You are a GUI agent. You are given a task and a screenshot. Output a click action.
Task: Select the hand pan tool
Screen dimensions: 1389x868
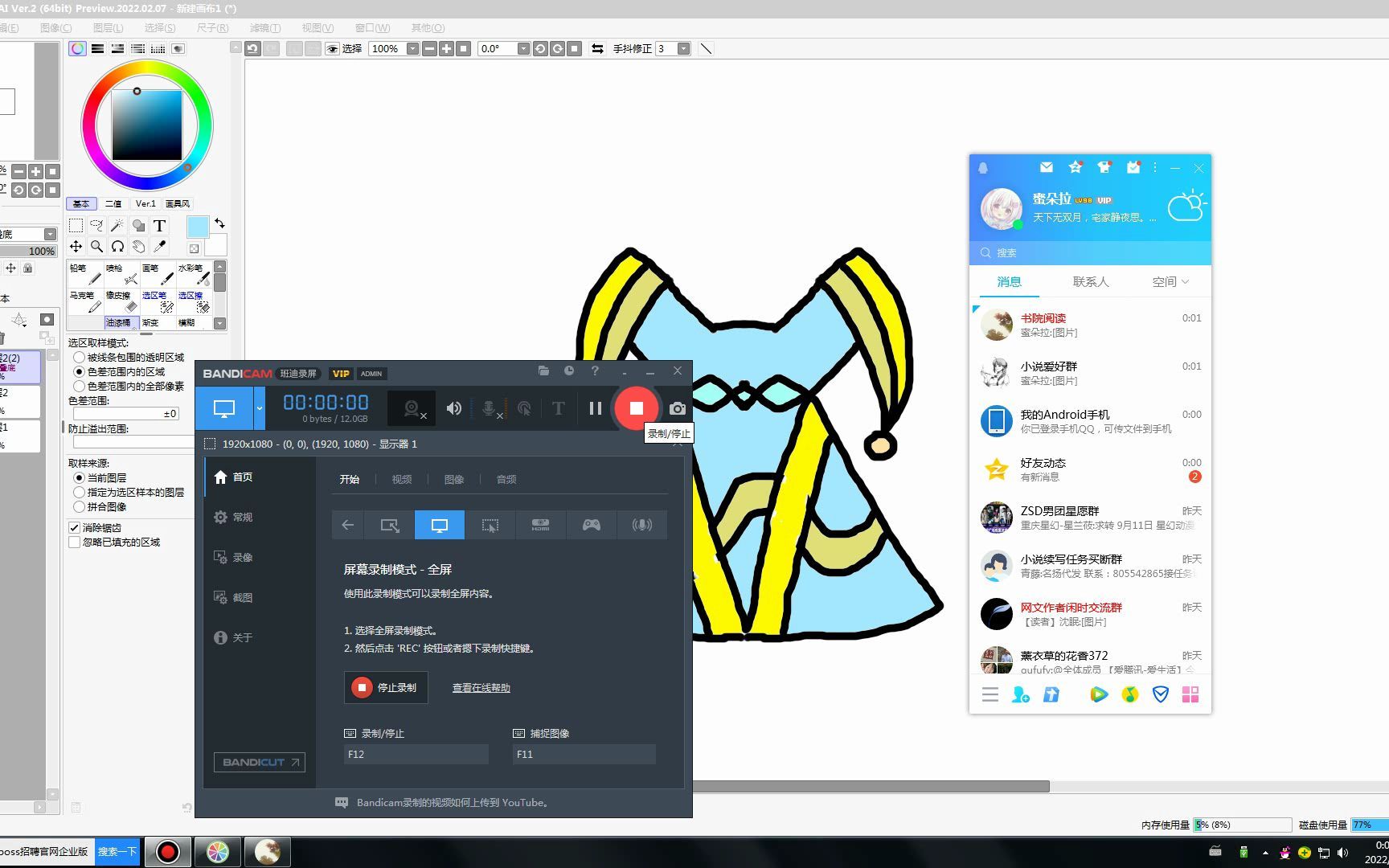click(x=138, y=247)
